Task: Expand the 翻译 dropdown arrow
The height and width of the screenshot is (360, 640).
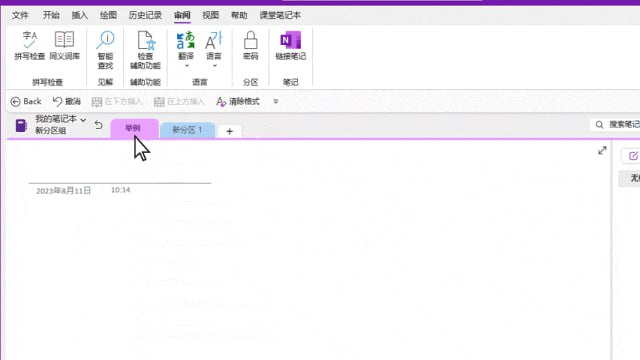Action: pyautogui.click(x=187, y=66)
